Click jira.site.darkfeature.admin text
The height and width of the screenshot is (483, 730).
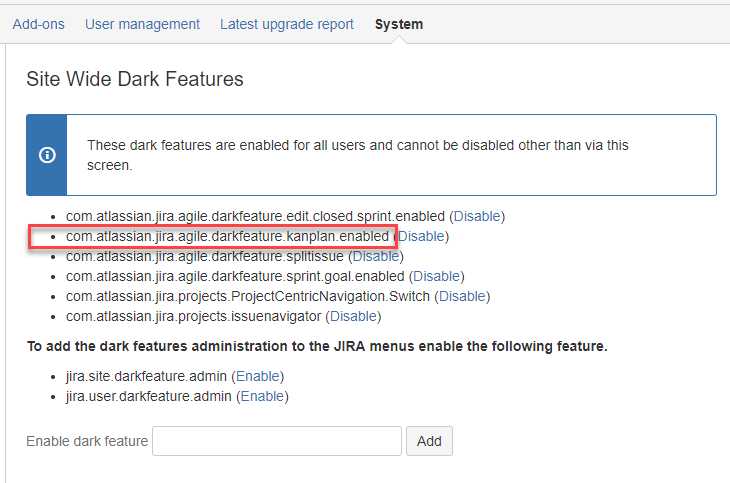coord(146,376)
